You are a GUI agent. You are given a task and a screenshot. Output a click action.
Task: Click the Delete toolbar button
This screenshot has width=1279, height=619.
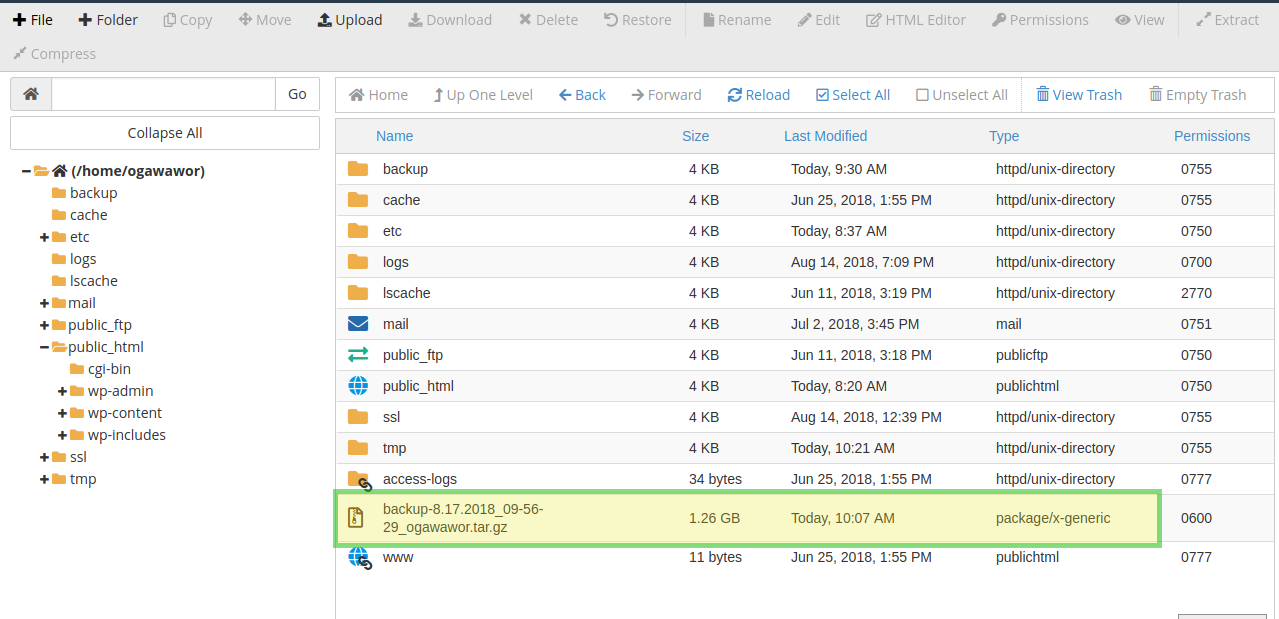[x=548, y=20]
